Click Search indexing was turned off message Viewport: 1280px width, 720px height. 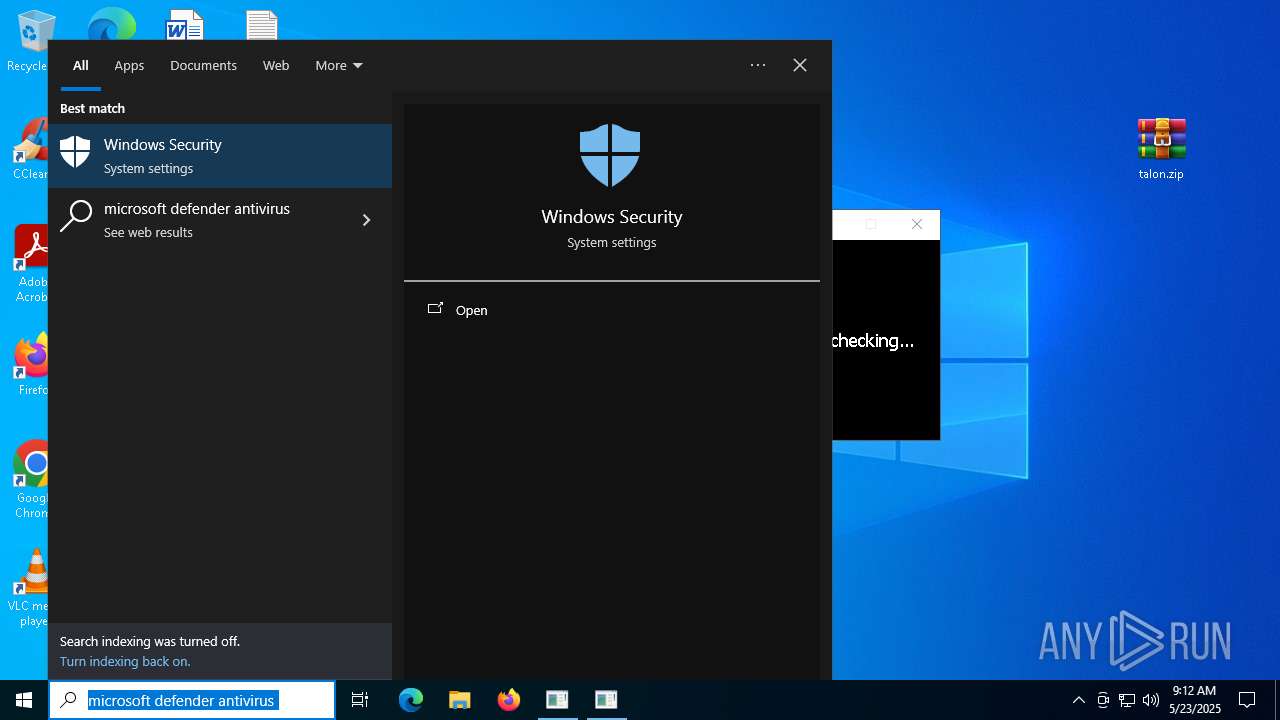click(x=150, y=641)
